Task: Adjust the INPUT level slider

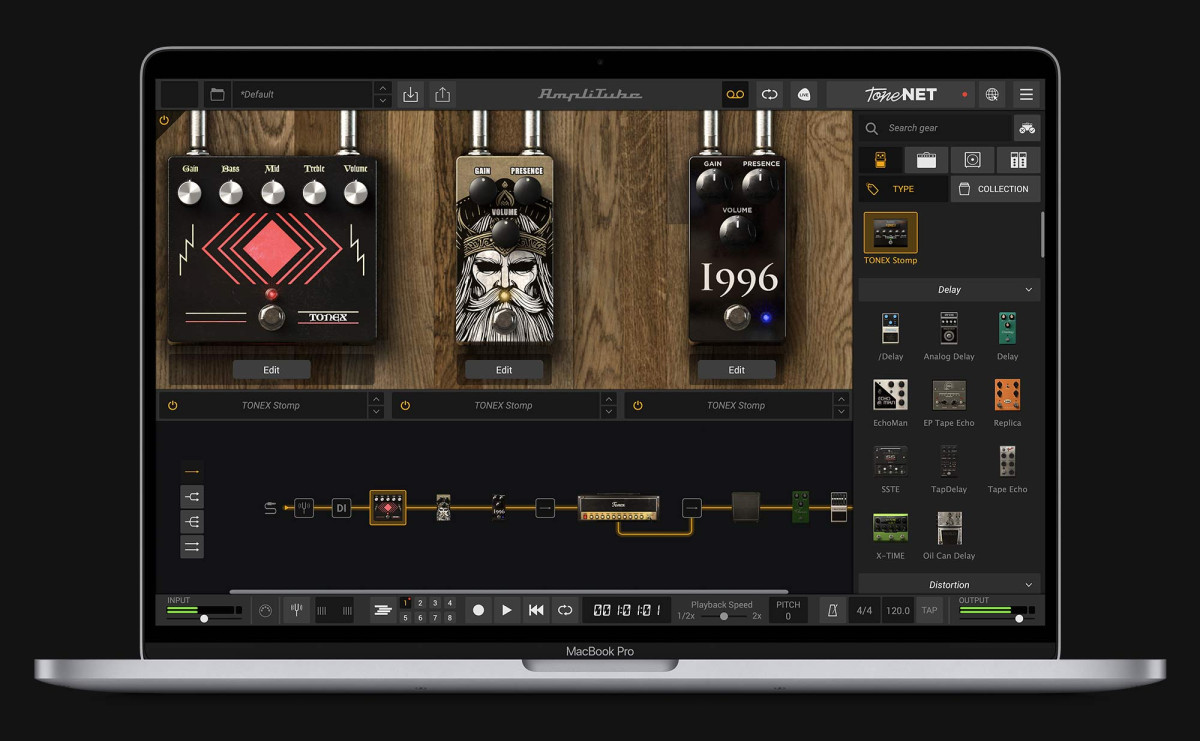Action: coord(204,618)
